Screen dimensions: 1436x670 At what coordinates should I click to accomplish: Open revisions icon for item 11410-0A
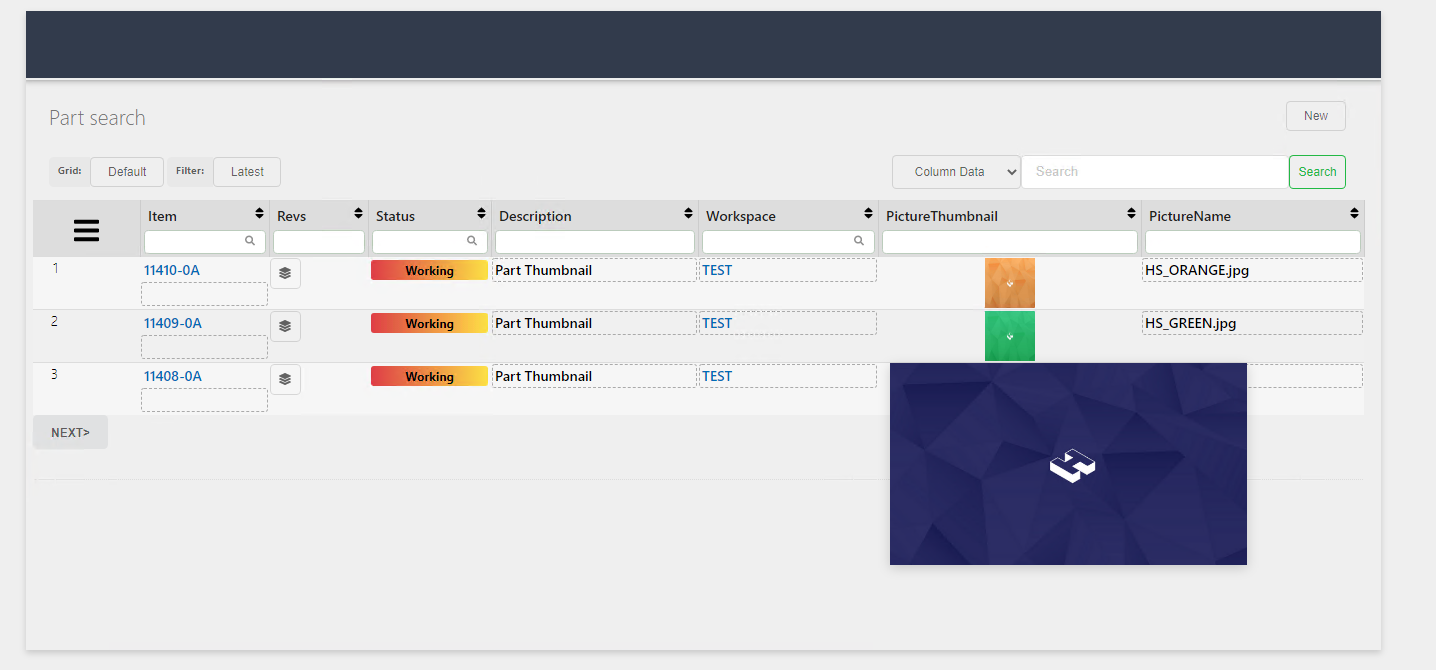point(285,273)
